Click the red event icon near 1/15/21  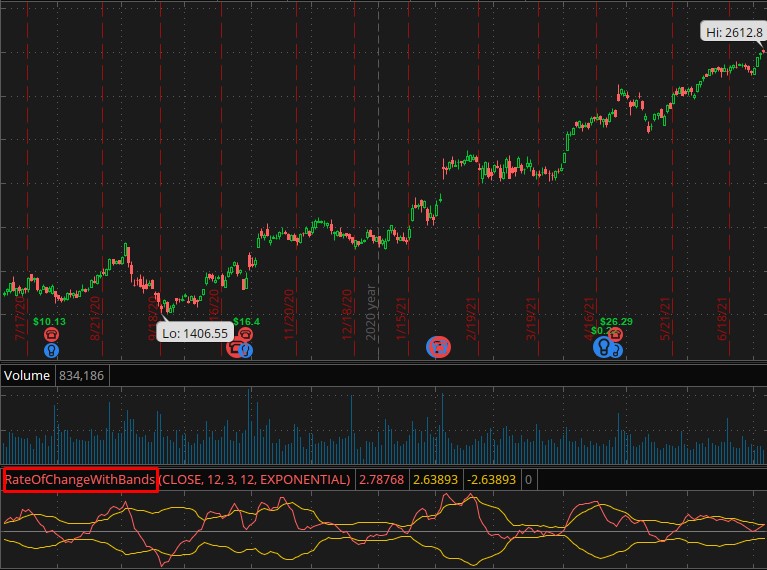click(439, 347)
